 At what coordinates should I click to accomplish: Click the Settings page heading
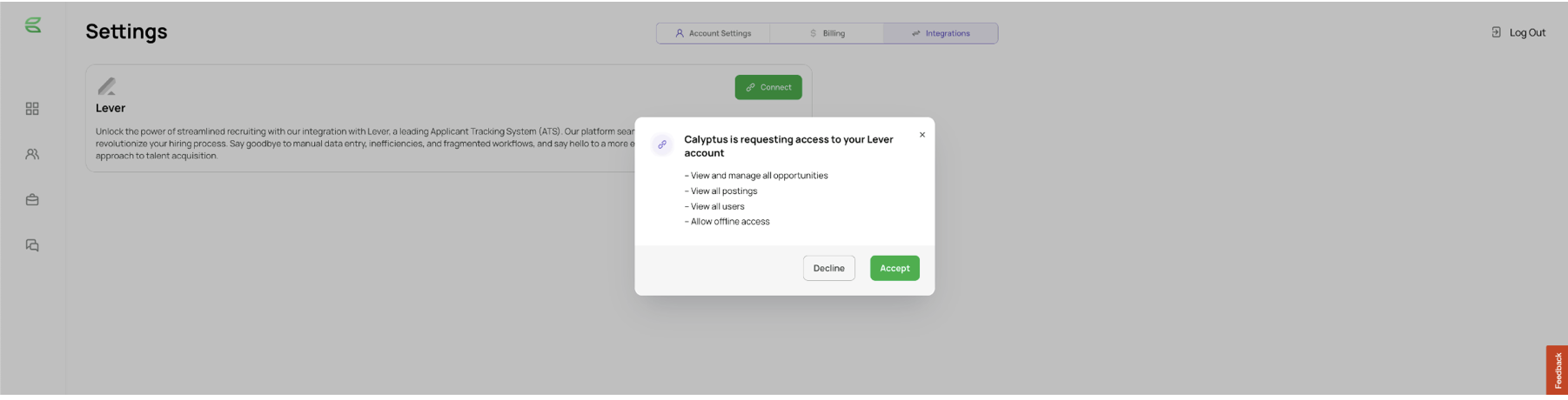coord(126,31)
